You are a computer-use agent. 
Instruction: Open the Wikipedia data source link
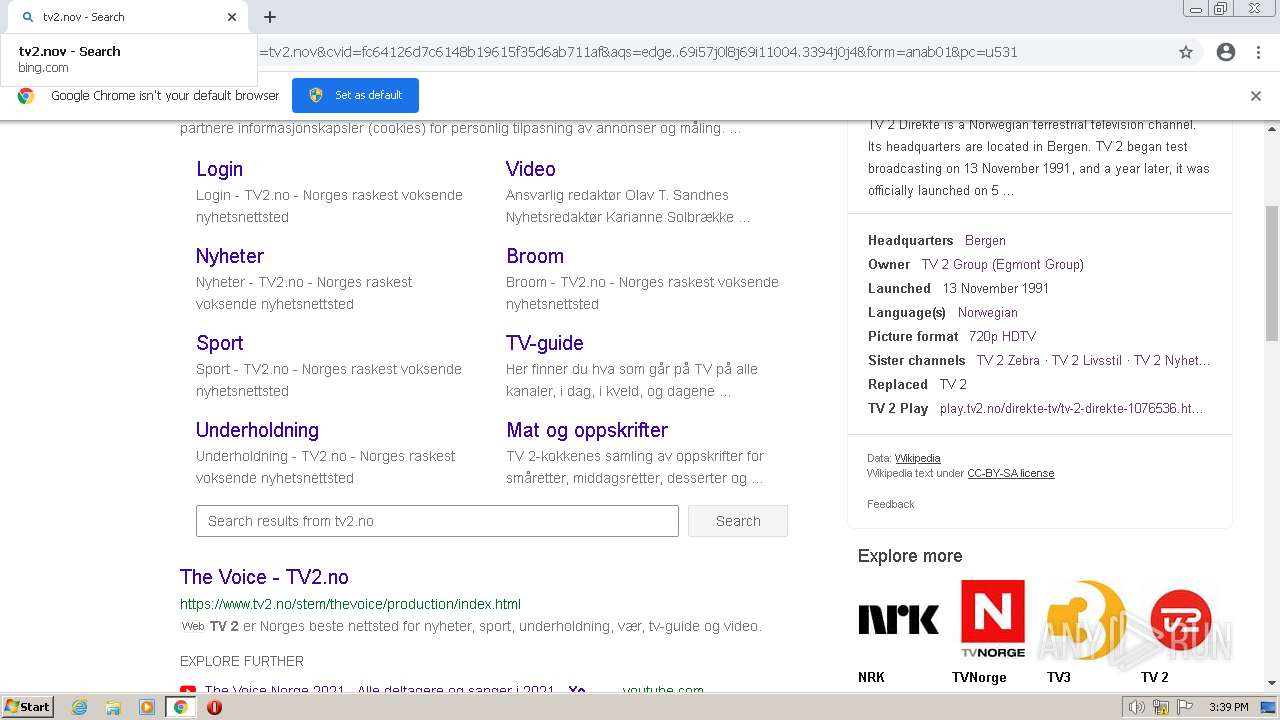pos(917,458)
